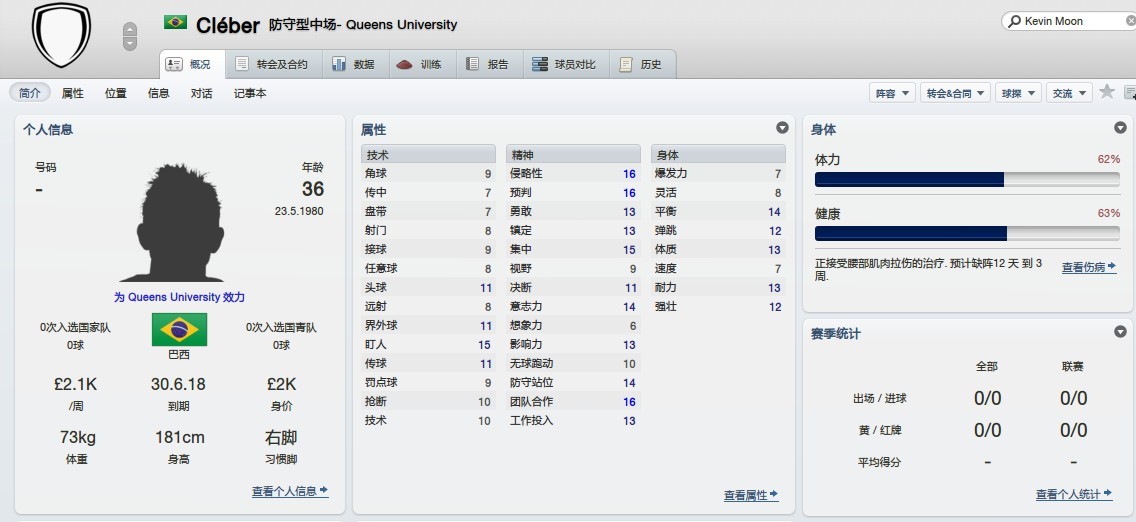Image resolution: width=1136 pixels, height=522 pixels.
Task: Click the £2K player value
Action: pyautogui.click(x=281, y=384)
